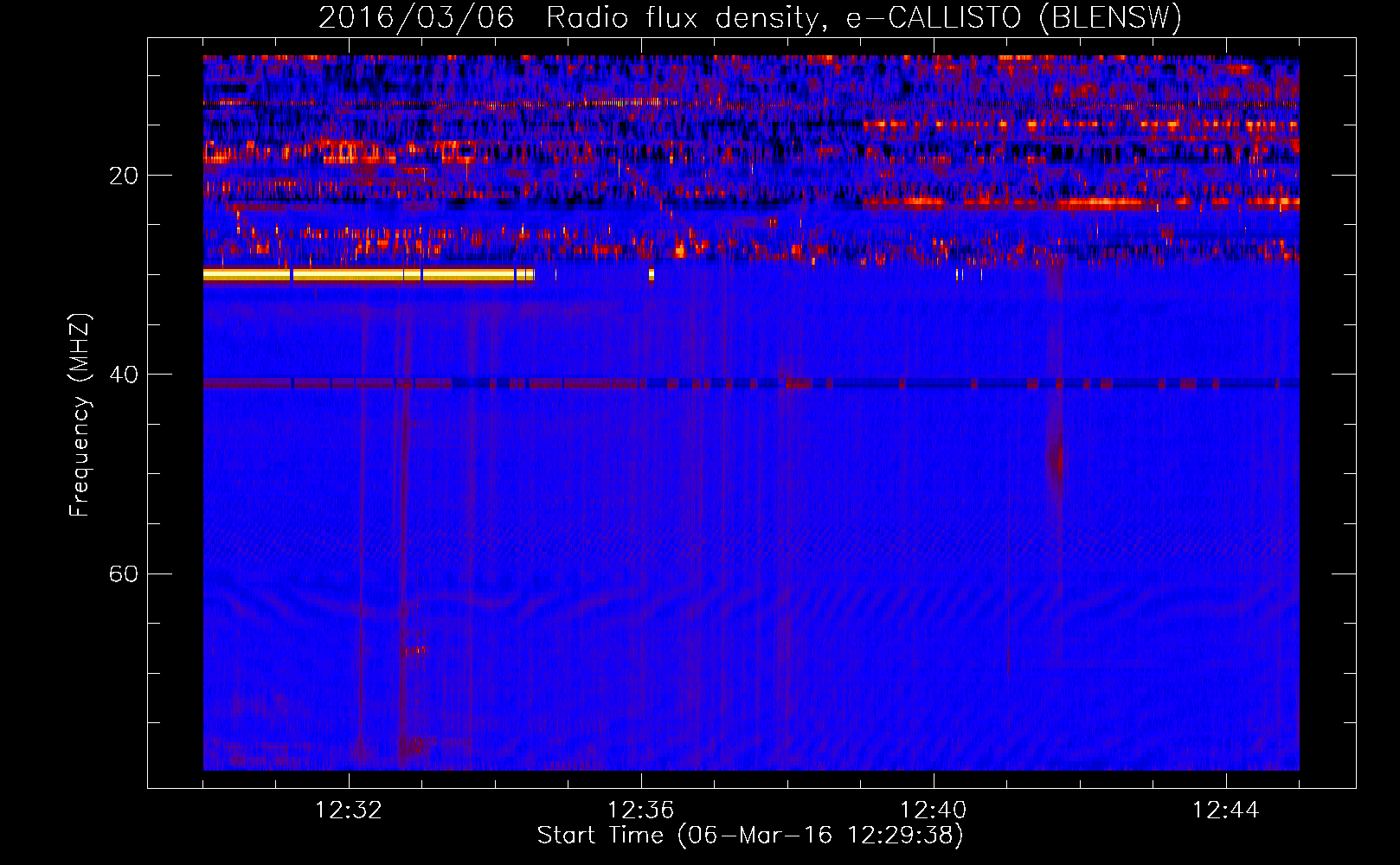1400x865 pixels.
Task: Click the 60 MHz frequency tick label
Action: pos(123,573)
